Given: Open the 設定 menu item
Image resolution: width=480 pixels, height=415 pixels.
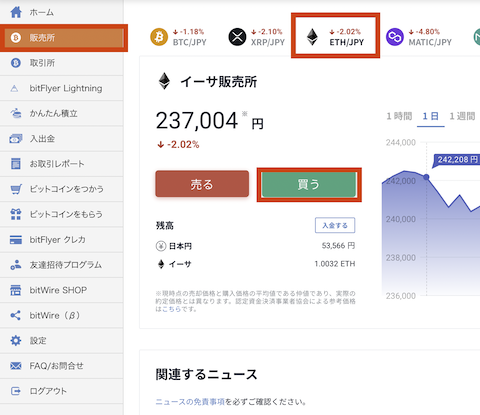Looking at the screenshot, I should tap(62, 341).
